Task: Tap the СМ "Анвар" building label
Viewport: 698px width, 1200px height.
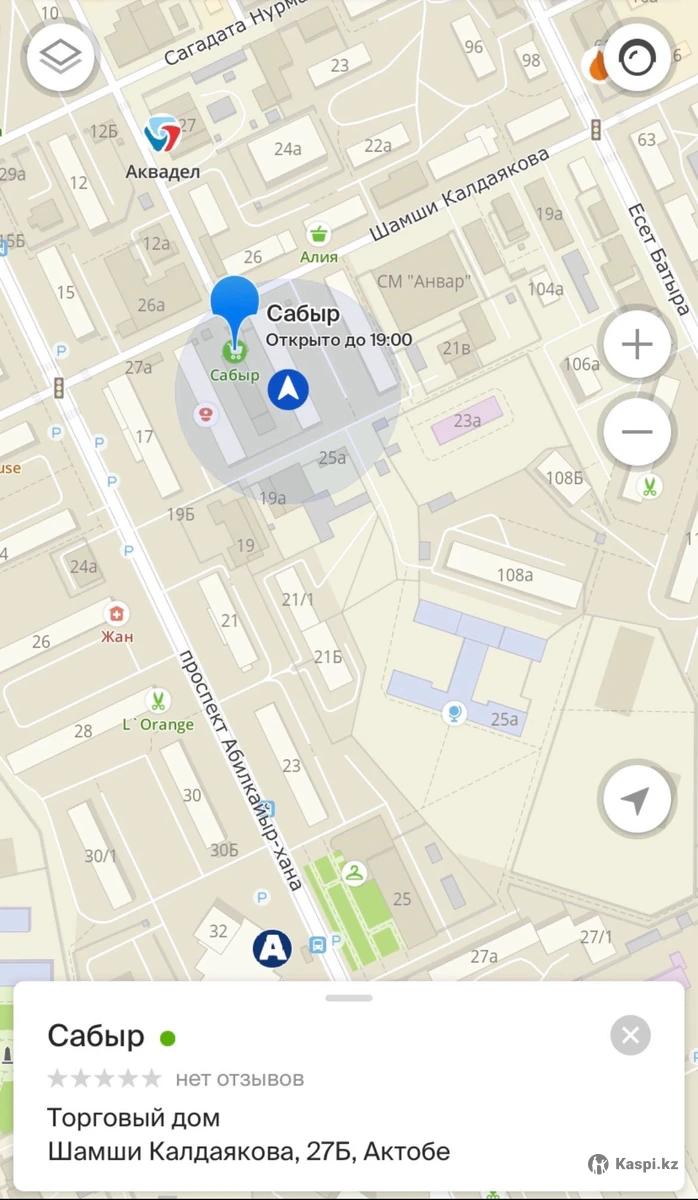Action: (423, 281)
